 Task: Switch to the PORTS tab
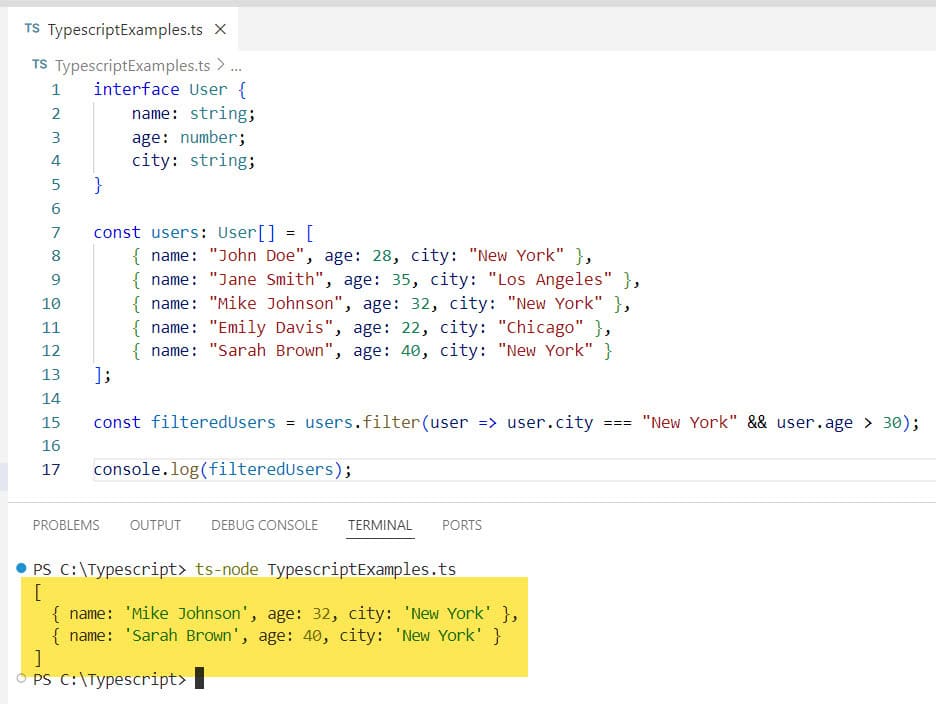click(461, 525)
